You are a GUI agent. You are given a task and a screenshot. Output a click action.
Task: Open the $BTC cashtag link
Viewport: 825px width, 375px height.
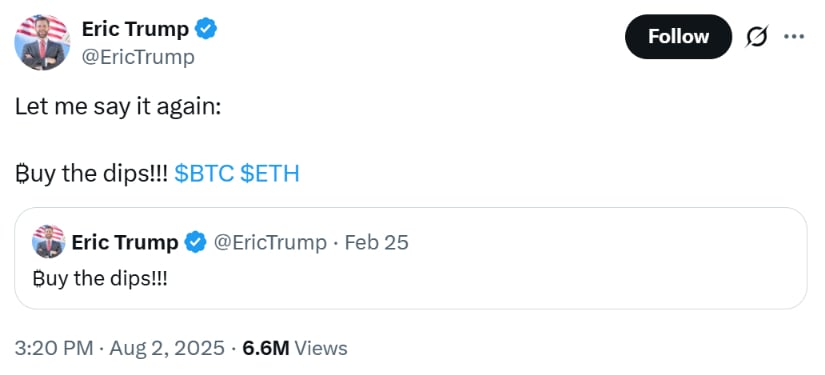(204, 173)
